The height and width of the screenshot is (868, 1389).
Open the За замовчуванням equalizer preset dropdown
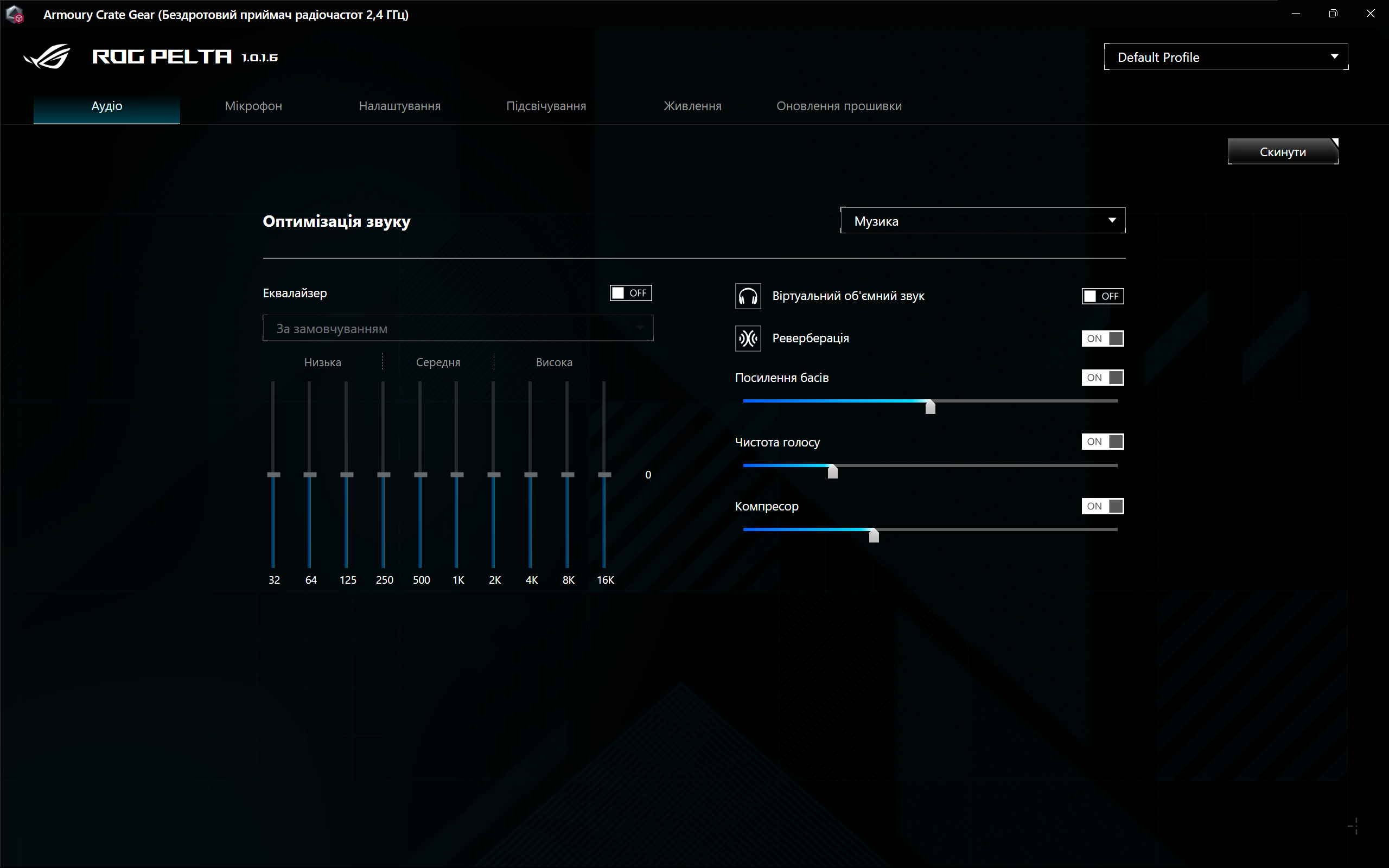coord(458,328)
